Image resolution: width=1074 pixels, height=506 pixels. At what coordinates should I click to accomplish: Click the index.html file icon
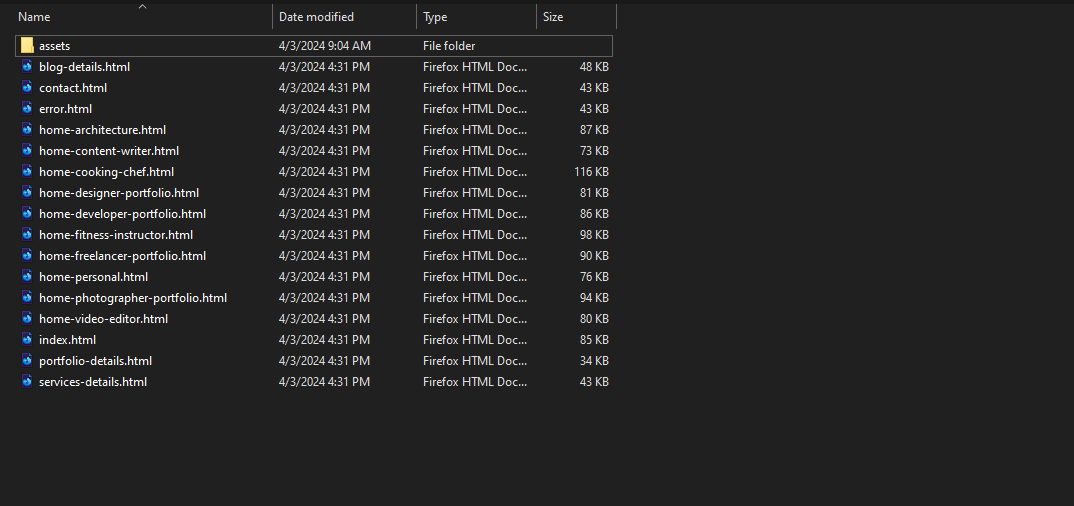point(27,340)
